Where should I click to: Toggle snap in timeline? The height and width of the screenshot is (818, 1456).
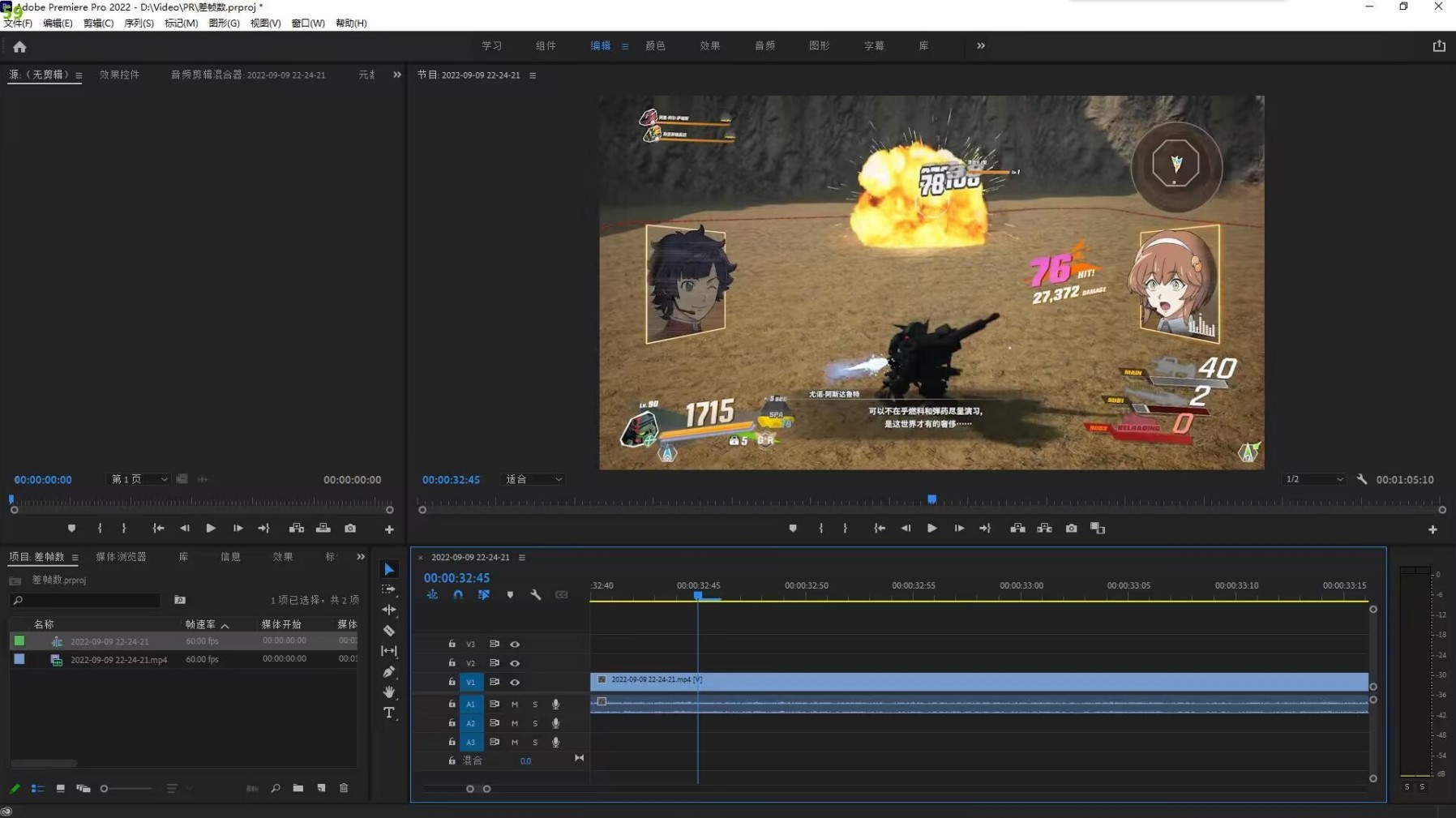coord(458,594)
